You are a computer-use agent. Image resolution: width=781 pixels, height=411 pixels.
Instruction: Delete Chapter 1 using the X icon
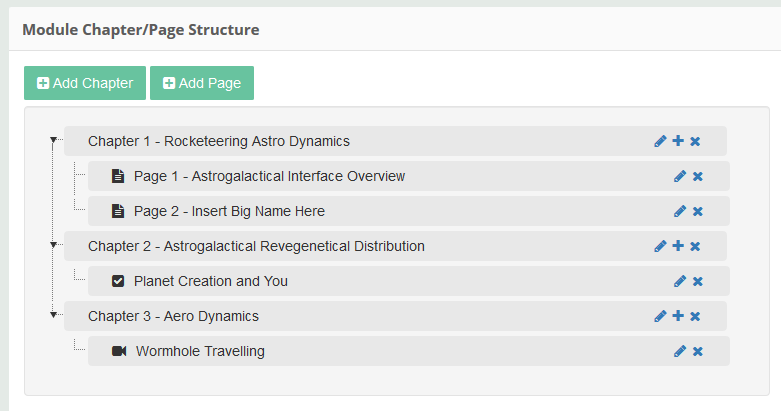695,141
